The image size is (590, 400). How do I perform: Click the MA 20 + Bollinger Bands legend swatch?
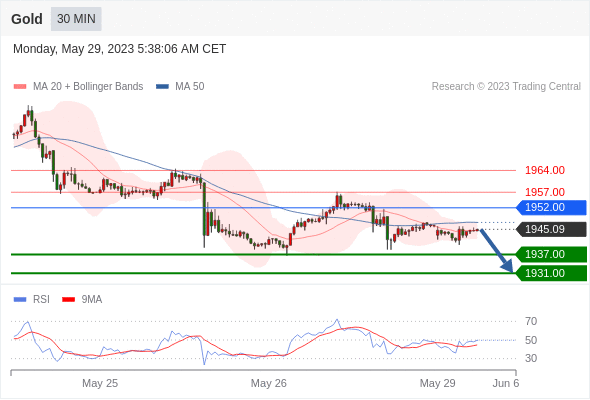click(x=20, y=87)
